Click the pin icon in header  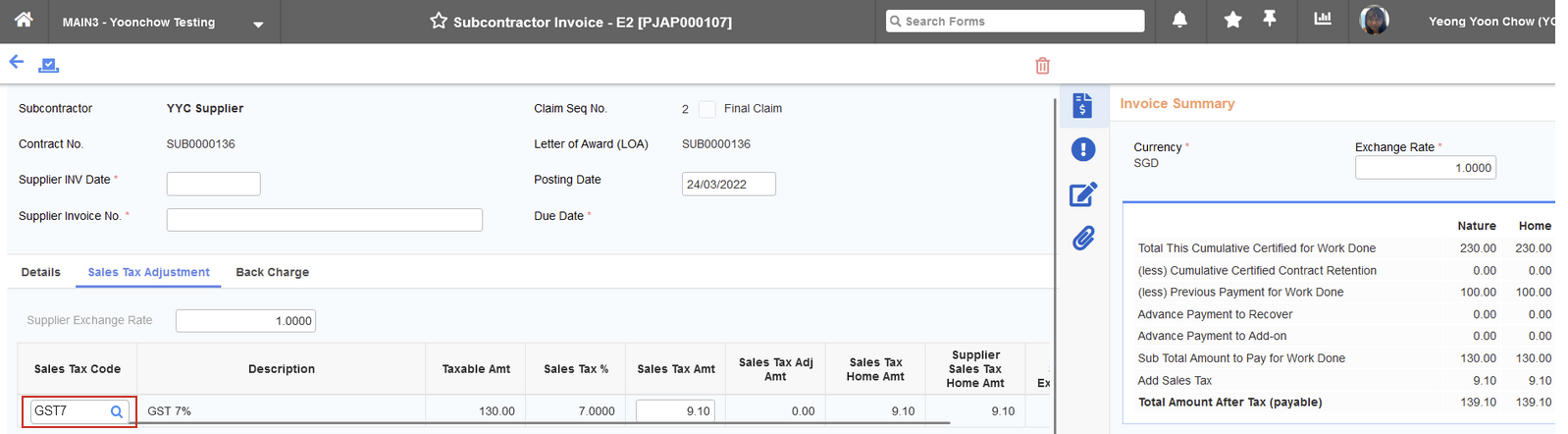[x=1270, y=20]
